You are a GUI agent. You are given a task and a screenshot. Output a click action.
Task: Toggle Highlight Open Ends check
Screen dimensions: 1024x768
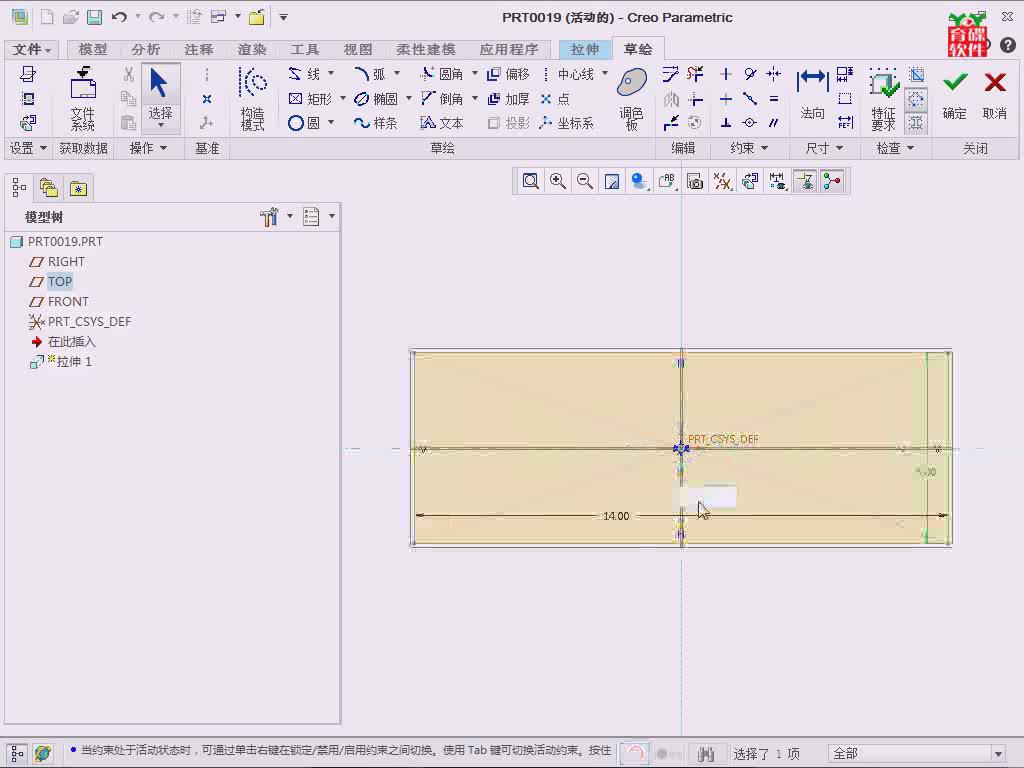click(916, 99)
